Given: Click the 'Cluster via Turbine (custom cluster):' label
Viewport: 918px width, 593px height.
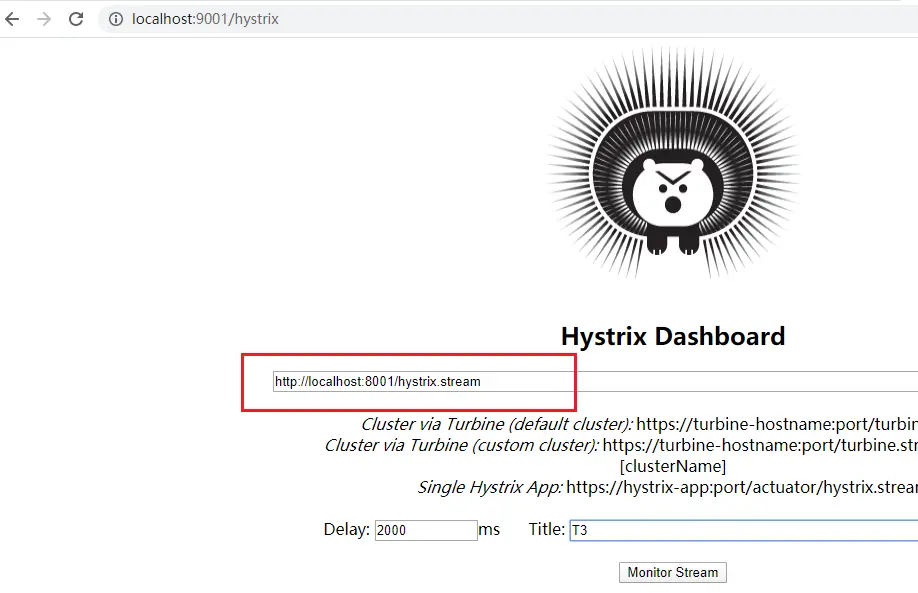Looking at the screenshot, I should [461, 445].
